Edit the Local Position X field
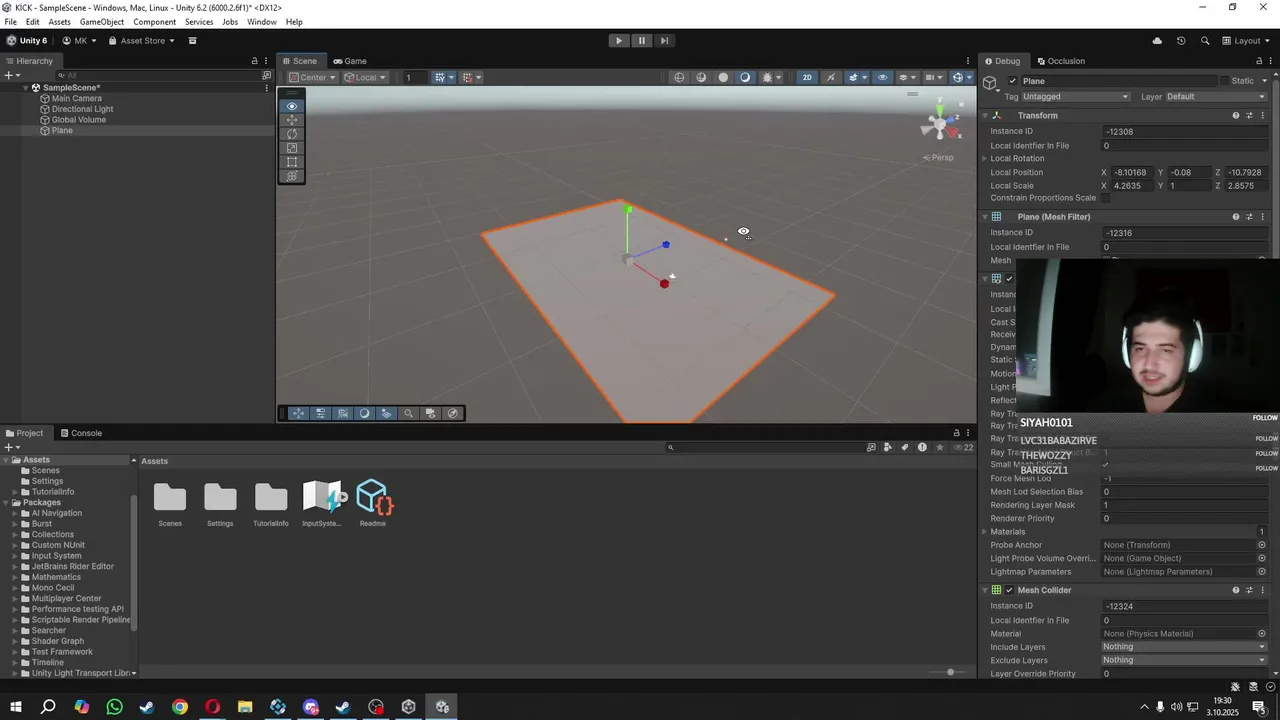The height and width of the screenshot is (720, 1280). click(1132, 172)
